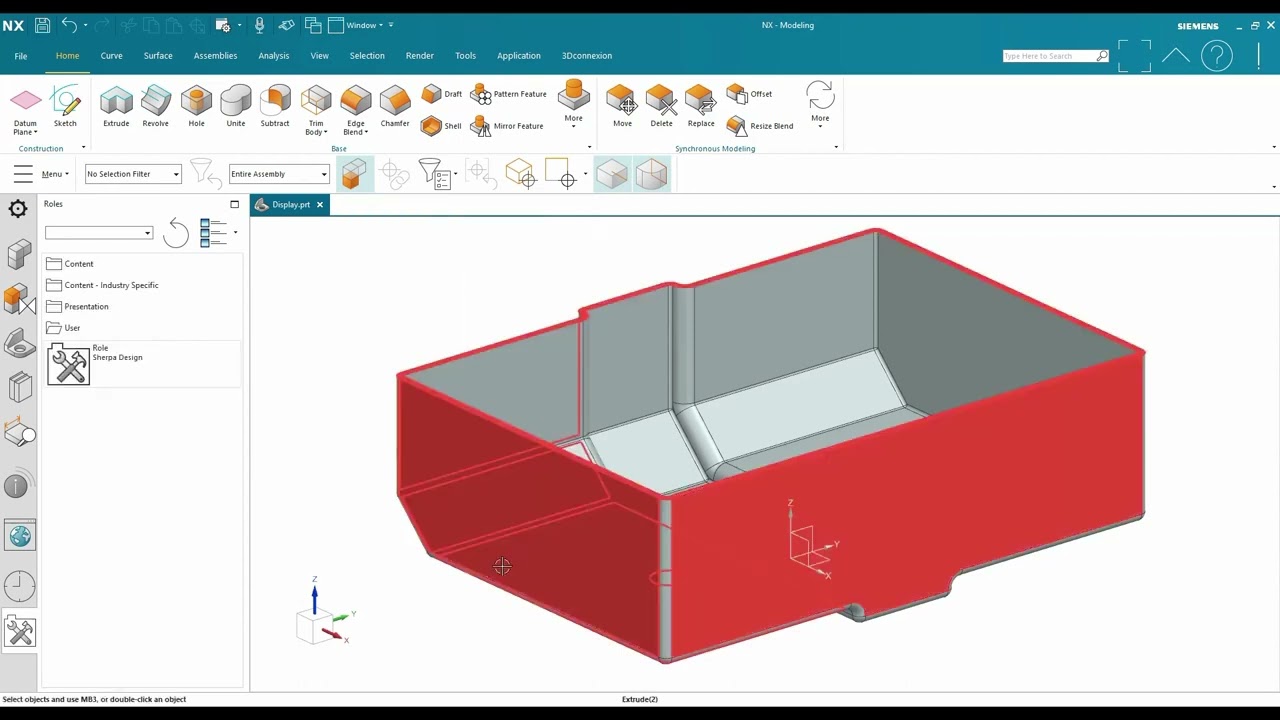Select the Trim Body tool

click(x=316, y=111)
